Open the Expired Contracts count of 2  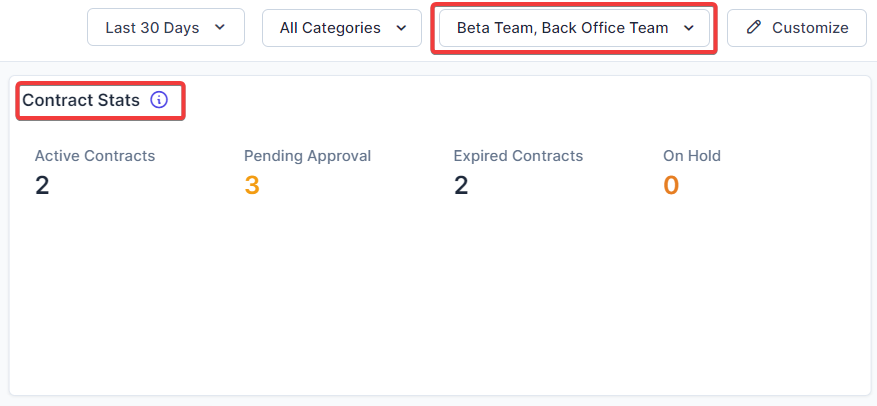[x=461, y=185]
